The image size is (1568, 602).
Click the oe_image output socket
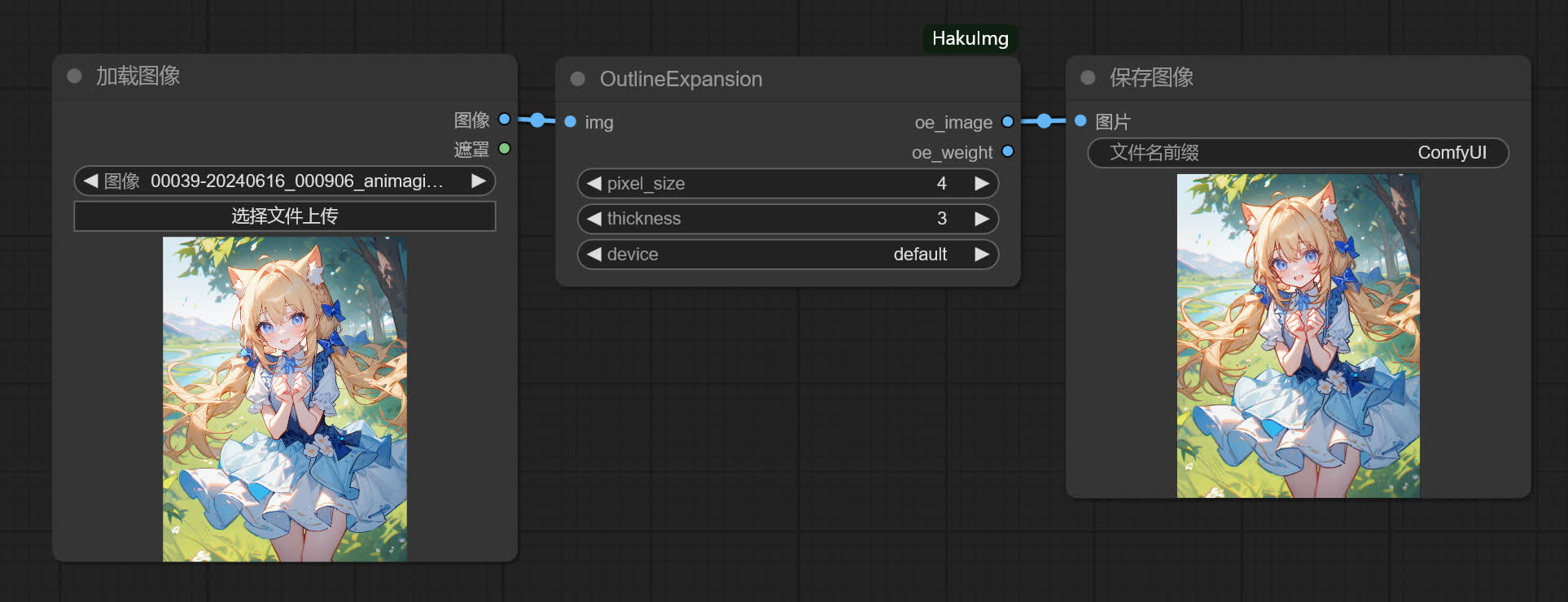pos(1008,122)
